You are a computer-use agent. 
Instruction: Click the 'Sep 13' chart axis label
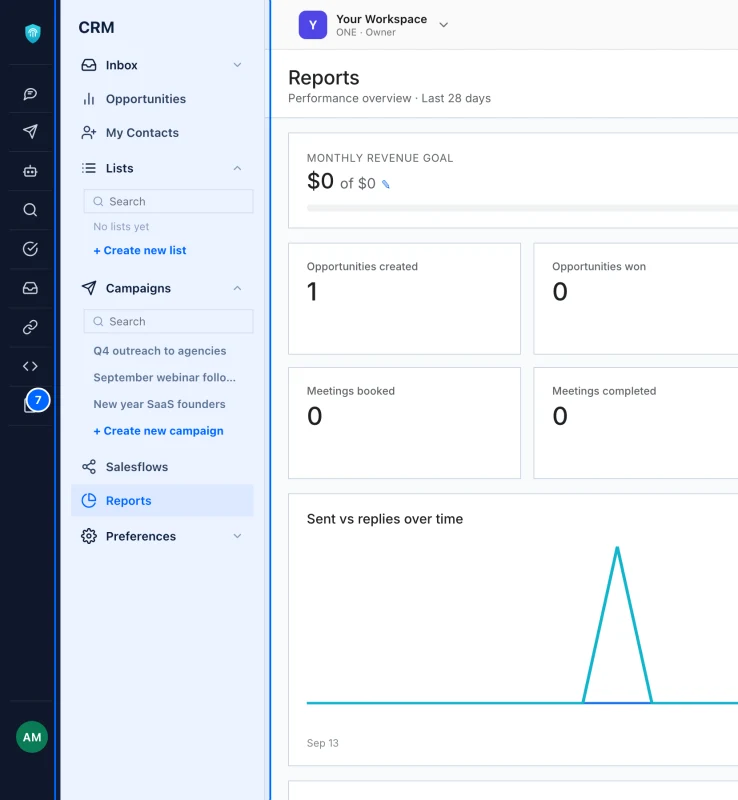point(323,743)
